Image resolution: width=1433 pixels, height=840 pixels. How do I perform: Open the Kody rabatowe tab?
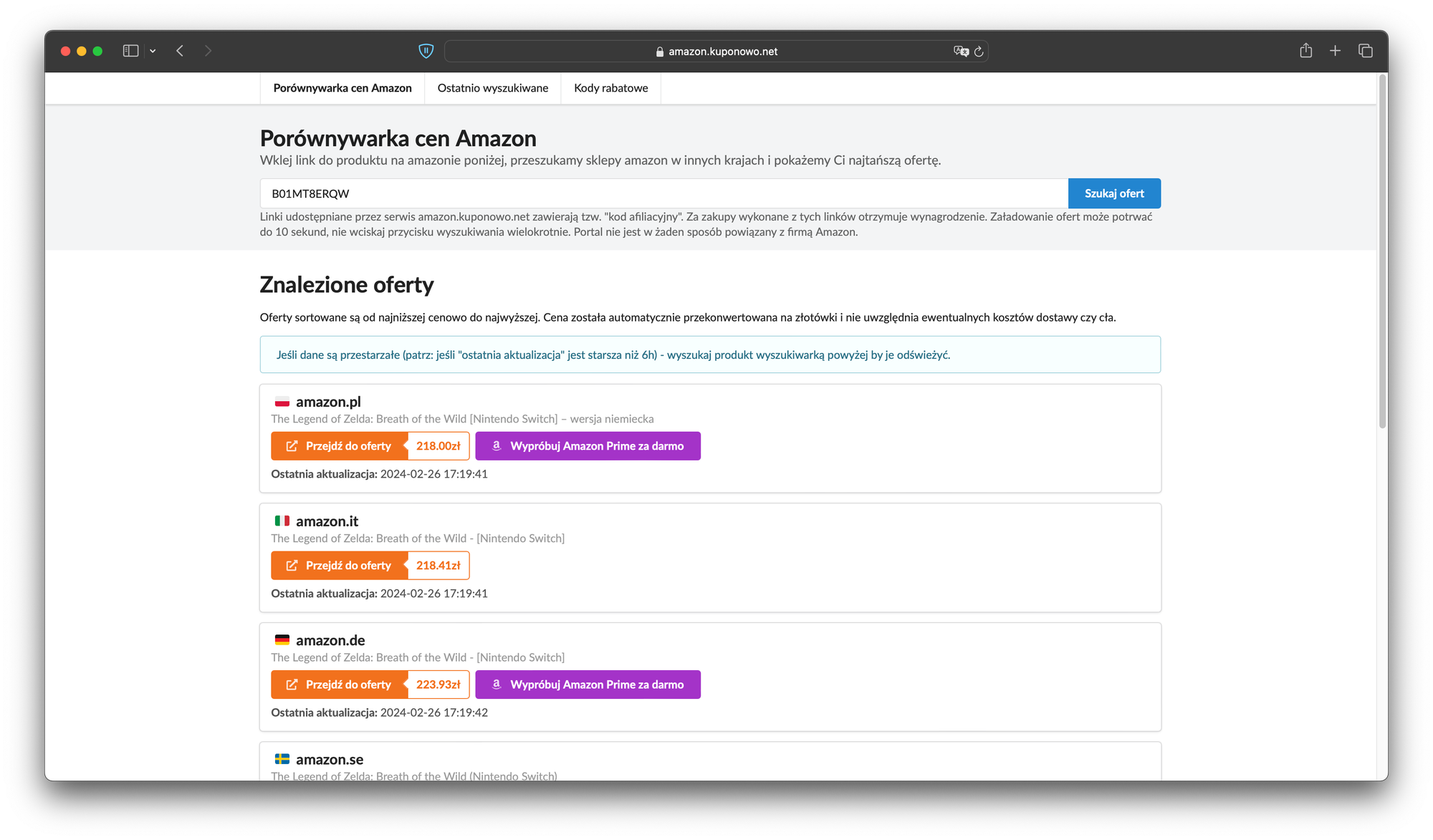pyautogui.click(x=610, y=88)
